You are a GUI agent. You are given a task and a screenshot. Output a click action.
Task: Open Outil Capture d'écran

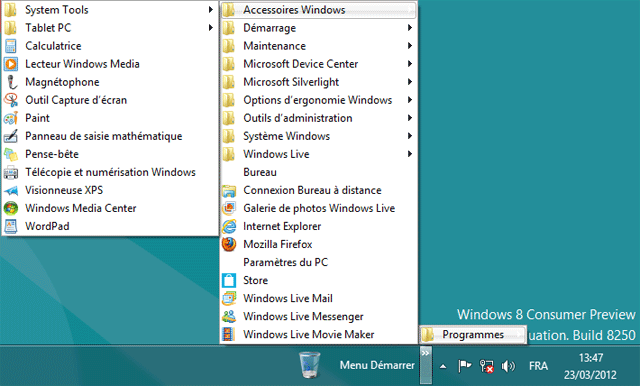pyautogui.click(x=110, y=100)
